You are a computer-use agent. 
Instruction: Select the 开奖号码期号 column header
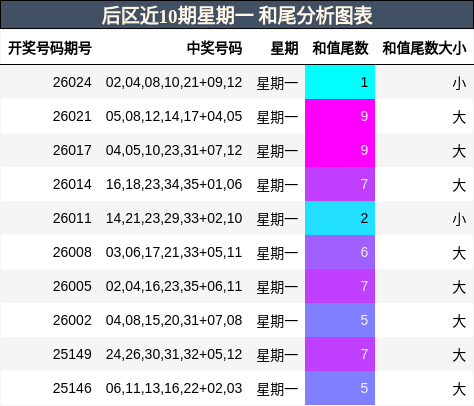coord(50,48)
